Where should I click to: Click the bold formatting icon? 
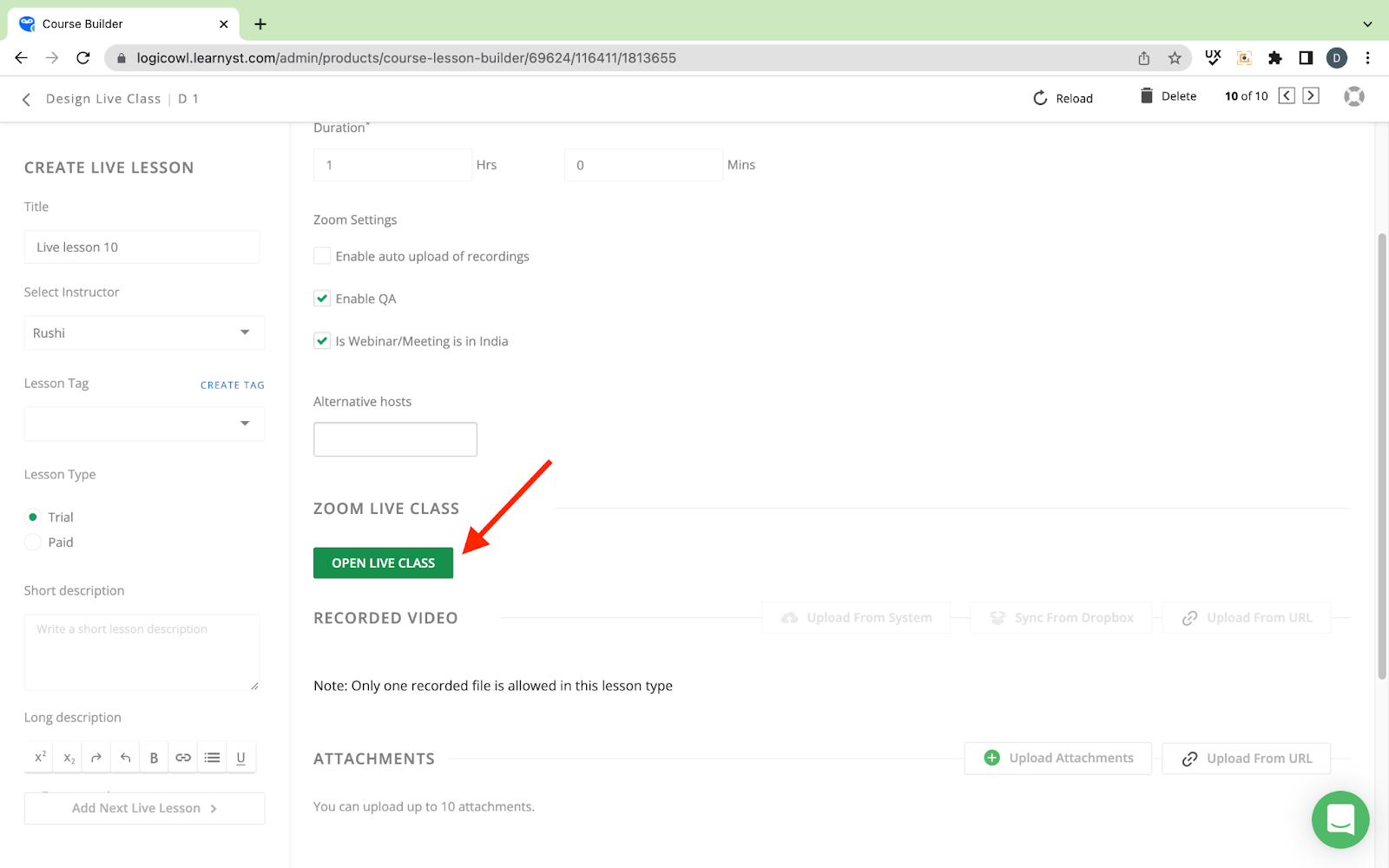tap(154, 758)
